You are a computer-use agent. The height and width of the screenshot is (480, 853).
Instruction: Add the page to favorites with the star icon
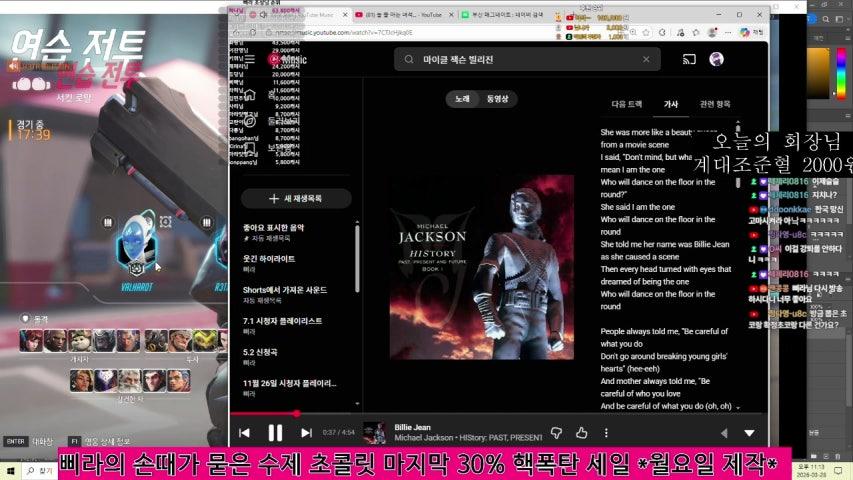(646, 33)
